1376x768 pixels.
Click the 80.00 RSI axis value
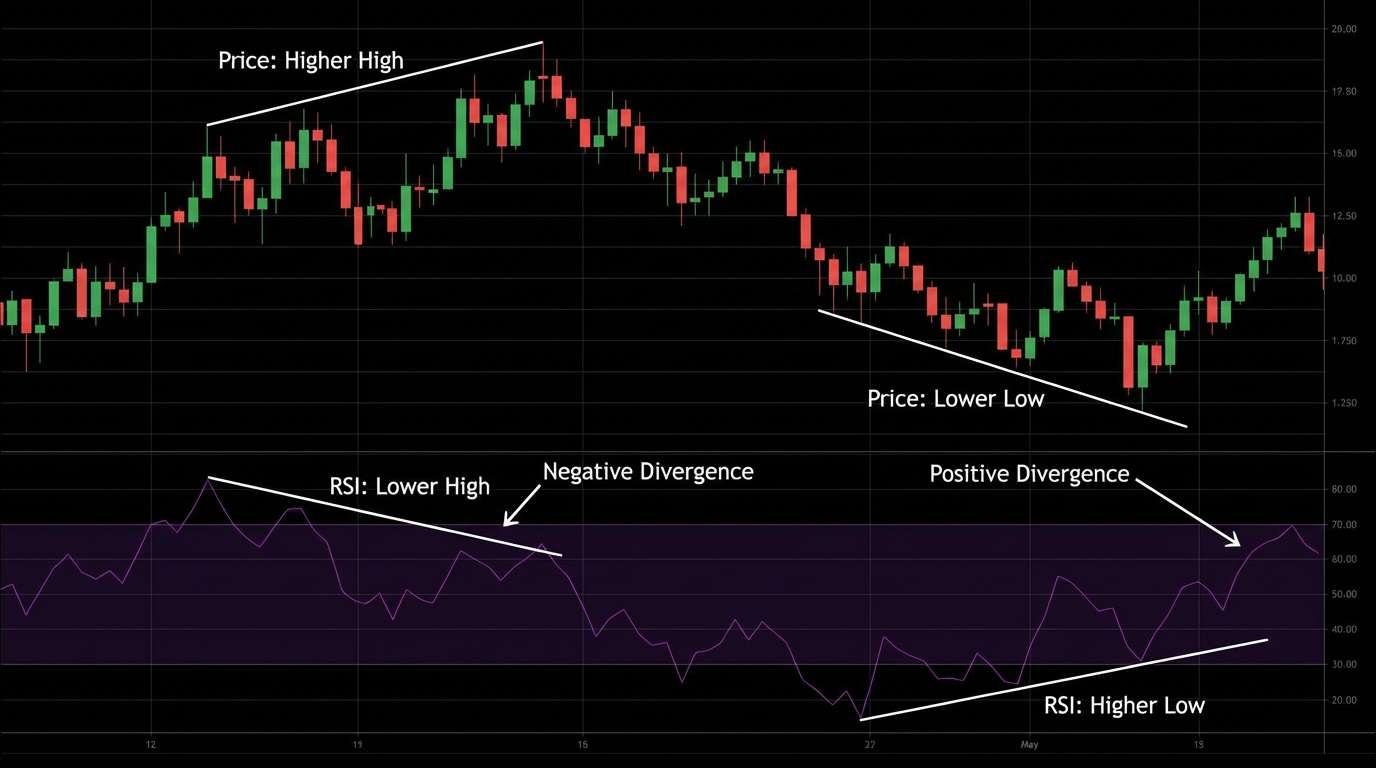coord(1343,489)
